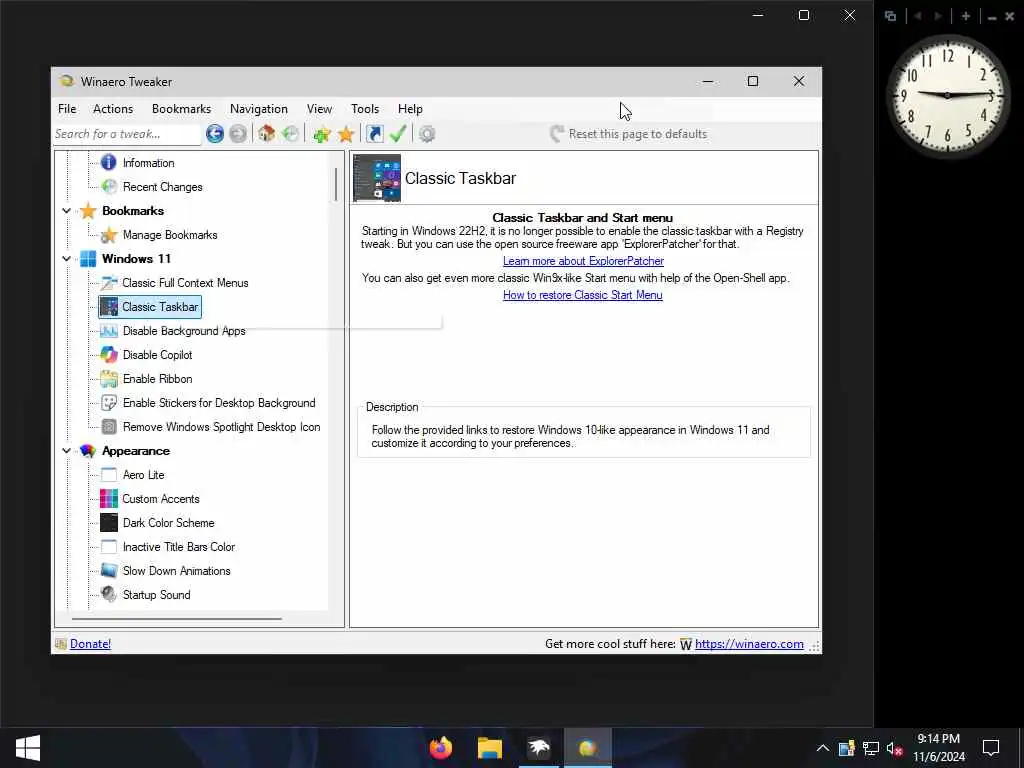Click the plus icon above the clock gadget

tap(966, 16)
